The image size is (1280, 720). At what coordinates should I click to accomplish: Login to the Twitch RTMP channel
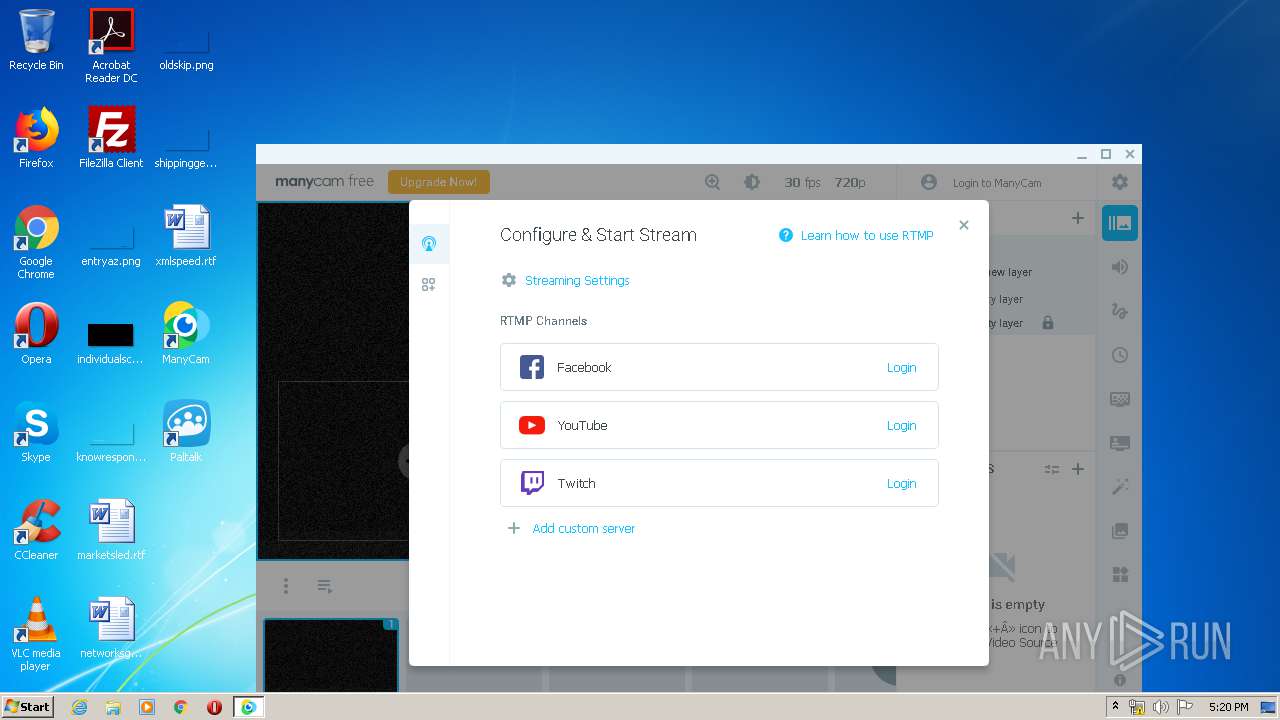click(901, 484)
